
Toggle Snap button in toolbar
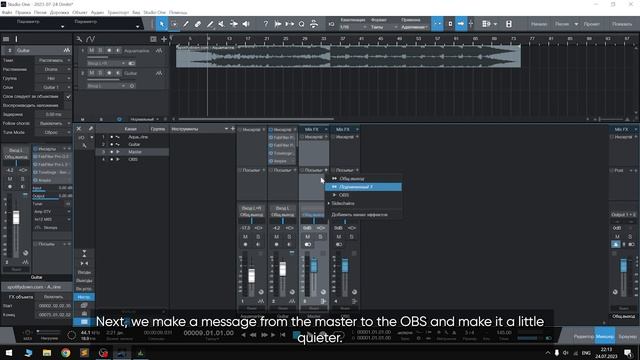click(x=437, y=24)
